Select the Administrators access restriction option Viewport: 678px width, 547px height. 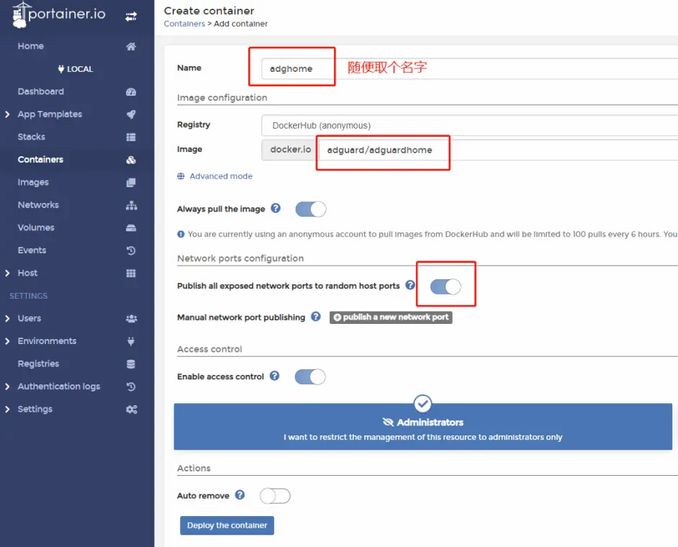click(423, 426)
